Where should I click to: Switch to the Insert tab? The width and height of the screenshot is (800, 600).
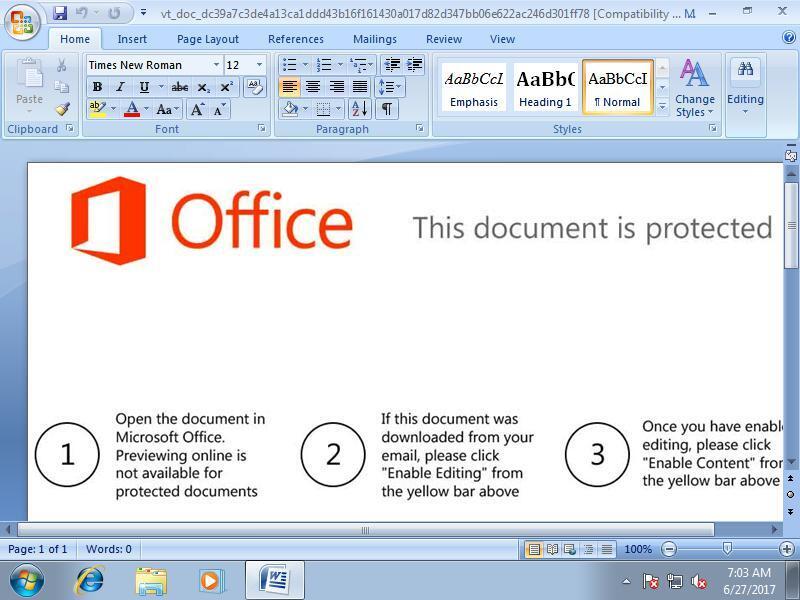click(x=132, y=39)
